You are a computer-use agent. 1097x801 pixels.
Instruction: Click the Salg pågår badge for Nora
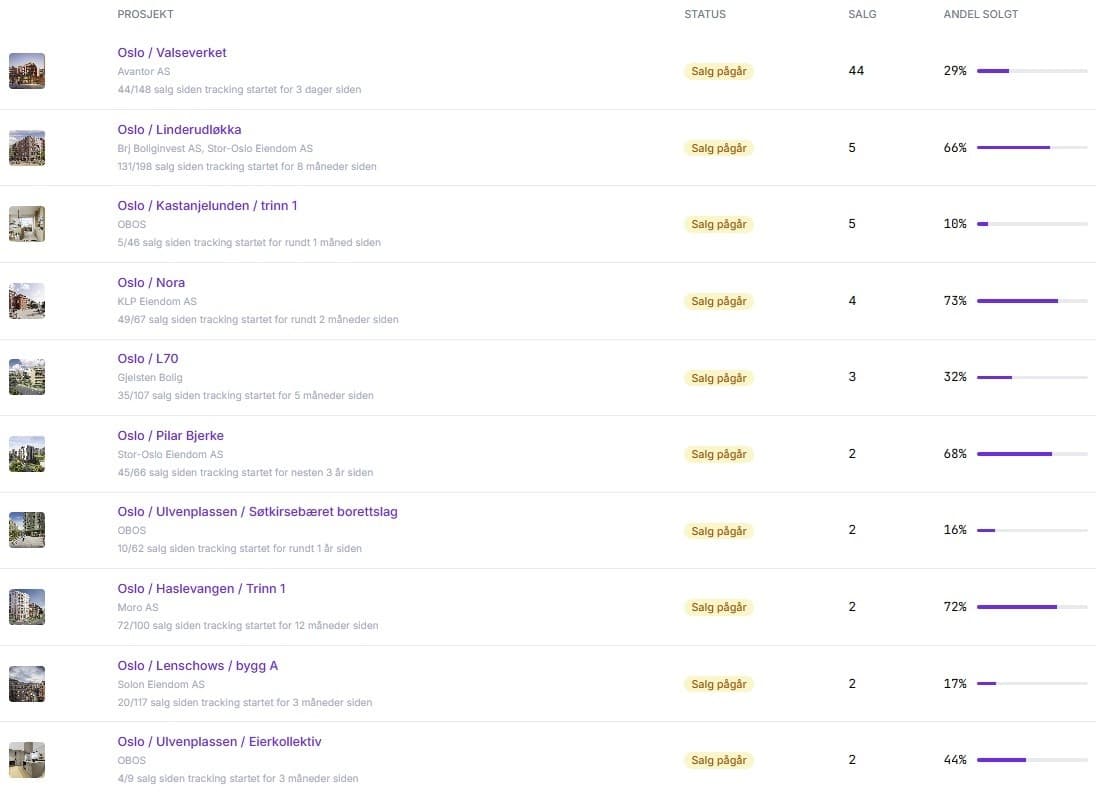(719, 301)
